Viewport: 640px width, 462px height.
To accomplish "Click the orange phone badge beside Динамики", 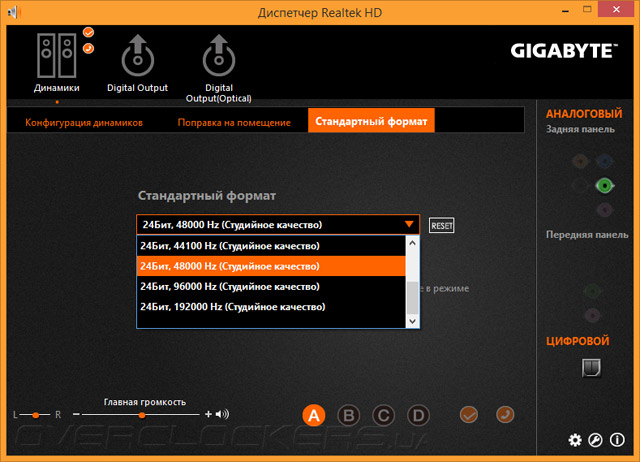I will [x=88, y=49].
